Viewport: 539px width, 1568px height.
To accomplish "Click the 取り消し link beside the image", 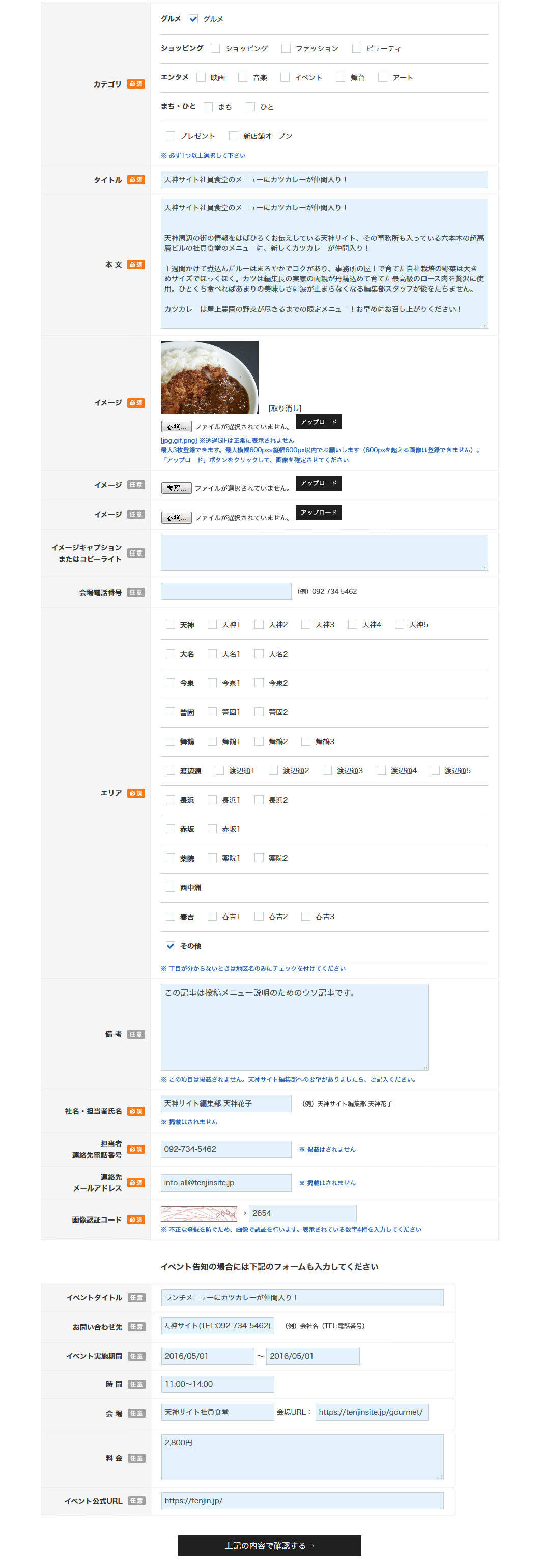I will [285, 409].
